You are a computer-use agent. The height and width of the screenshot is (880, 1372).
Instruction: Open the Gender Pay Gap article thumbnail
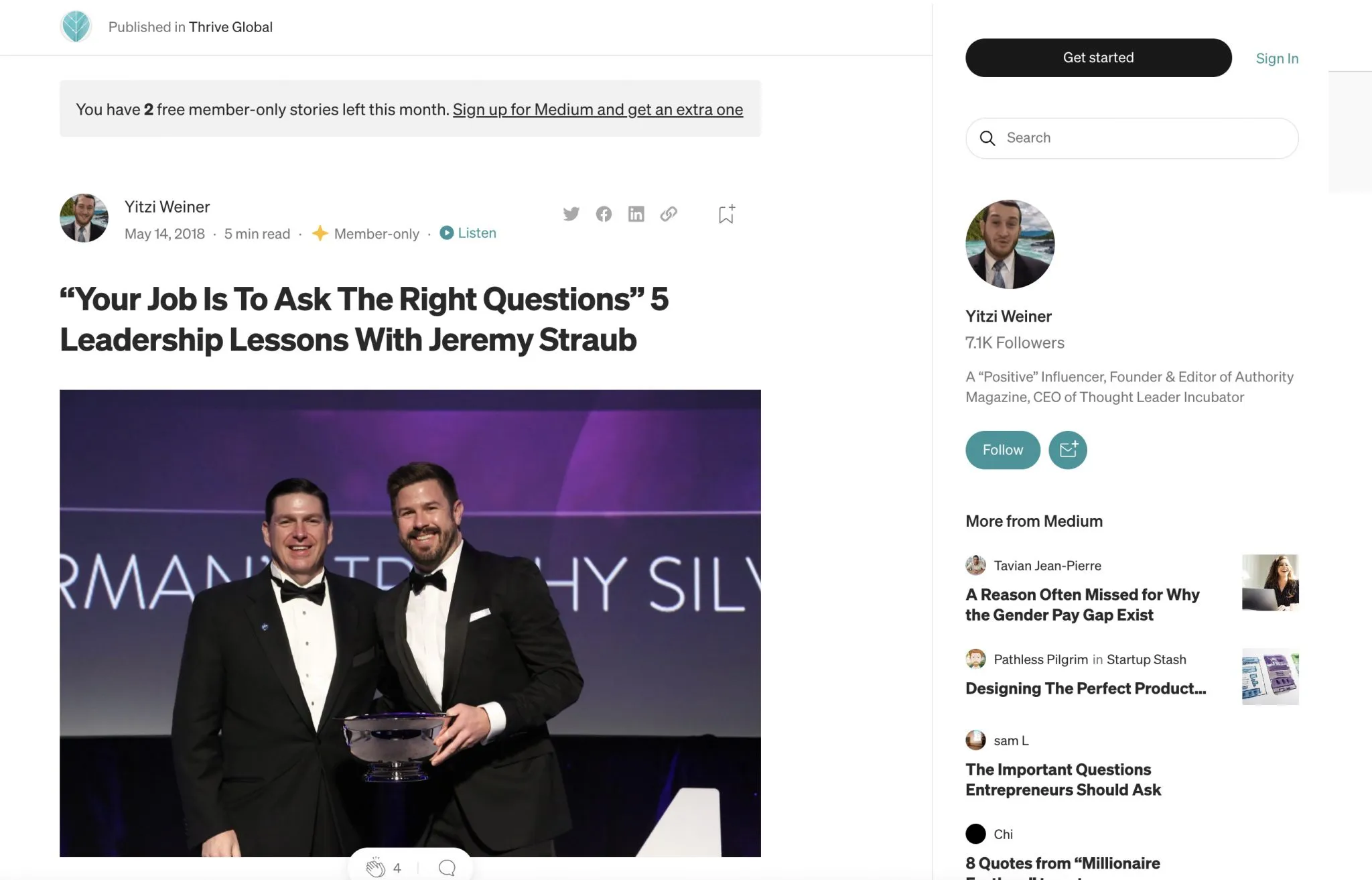point(1270,582)
